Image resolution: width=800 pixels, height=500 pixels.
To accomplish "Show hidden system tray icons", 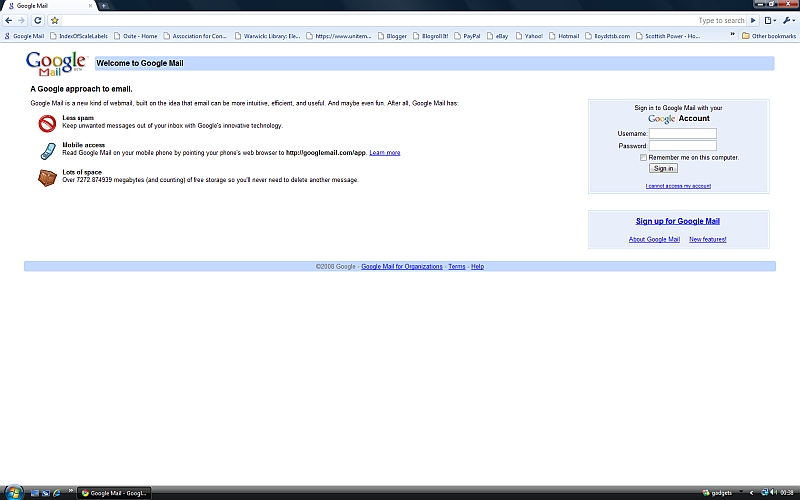I will point(752,493).
